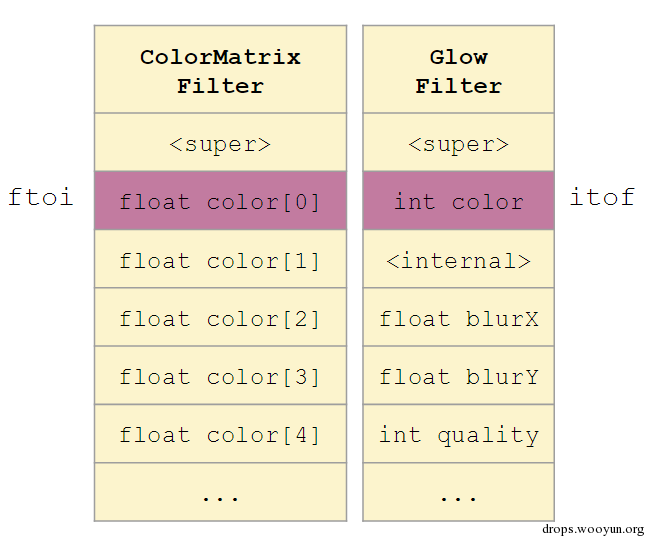Click the <internal> cell in Glow Filter
This screenshot has height=541, width=648.
point(458,259)
